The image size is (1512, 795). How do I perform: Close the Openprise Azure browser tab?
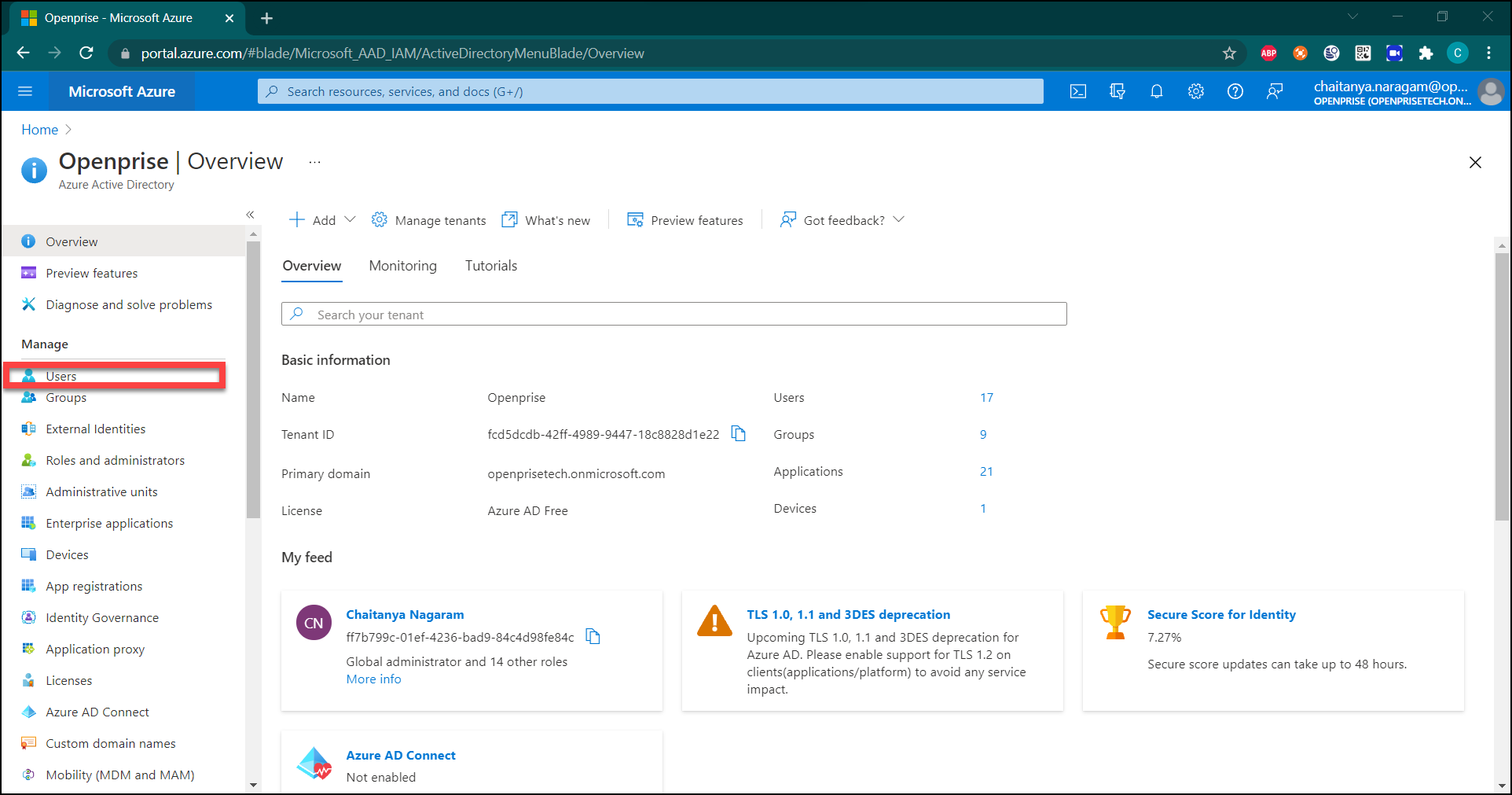click(229, 18)
